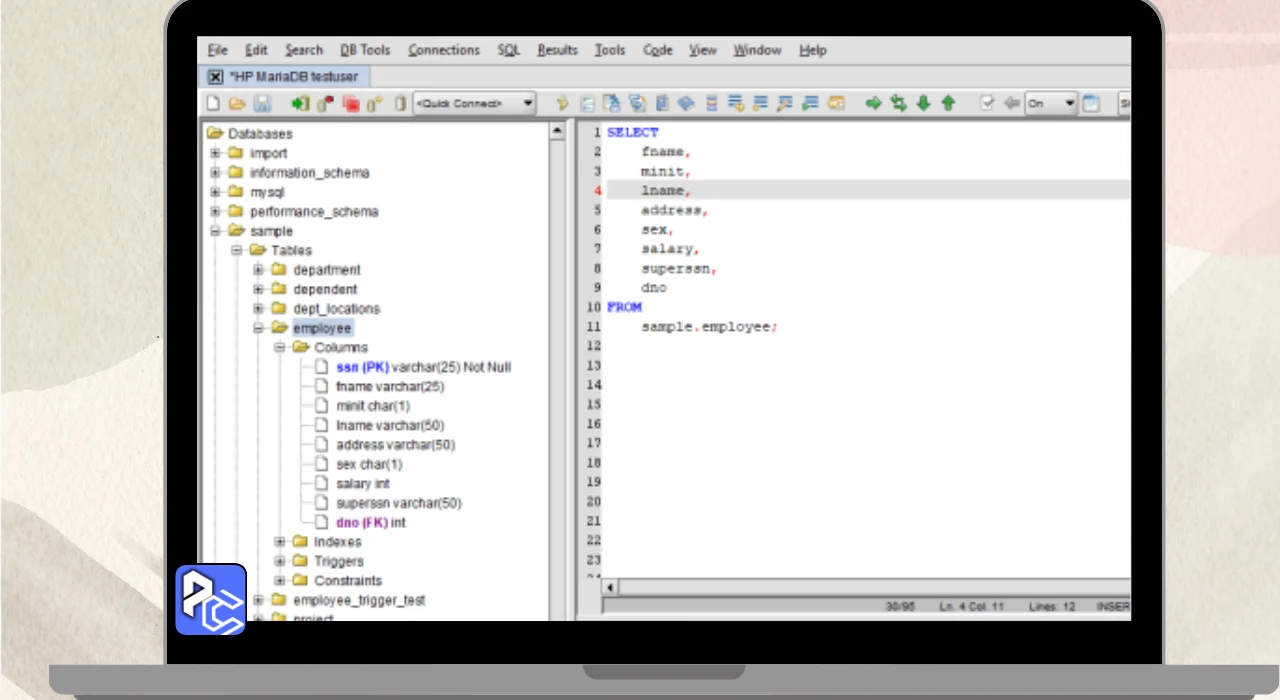Open the DB Tools menu

point(365,50)
